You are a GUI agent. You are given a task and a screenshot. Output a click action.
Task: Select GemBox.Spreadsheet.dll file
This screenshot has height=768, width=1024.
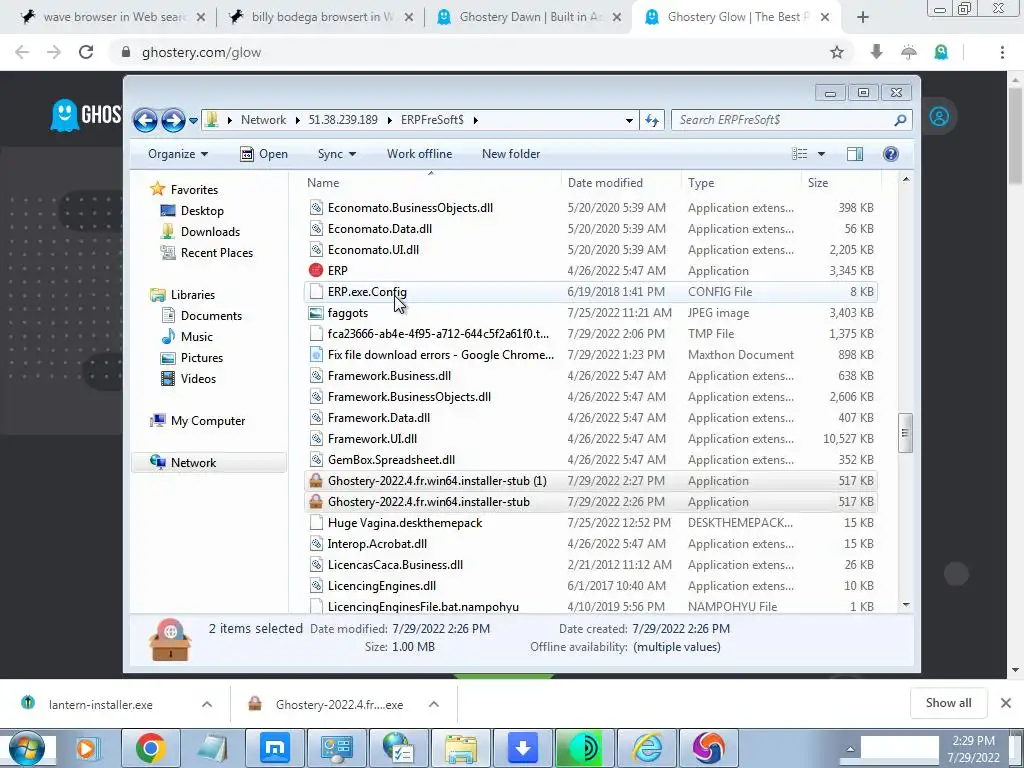click(x=590, y=460)
